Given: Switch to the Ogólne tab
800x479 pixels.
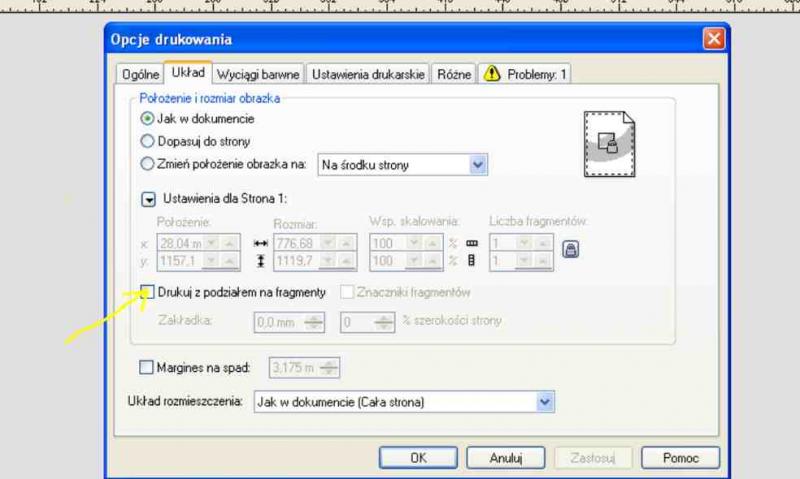Looking at the screenshot, I should point(140,74).
